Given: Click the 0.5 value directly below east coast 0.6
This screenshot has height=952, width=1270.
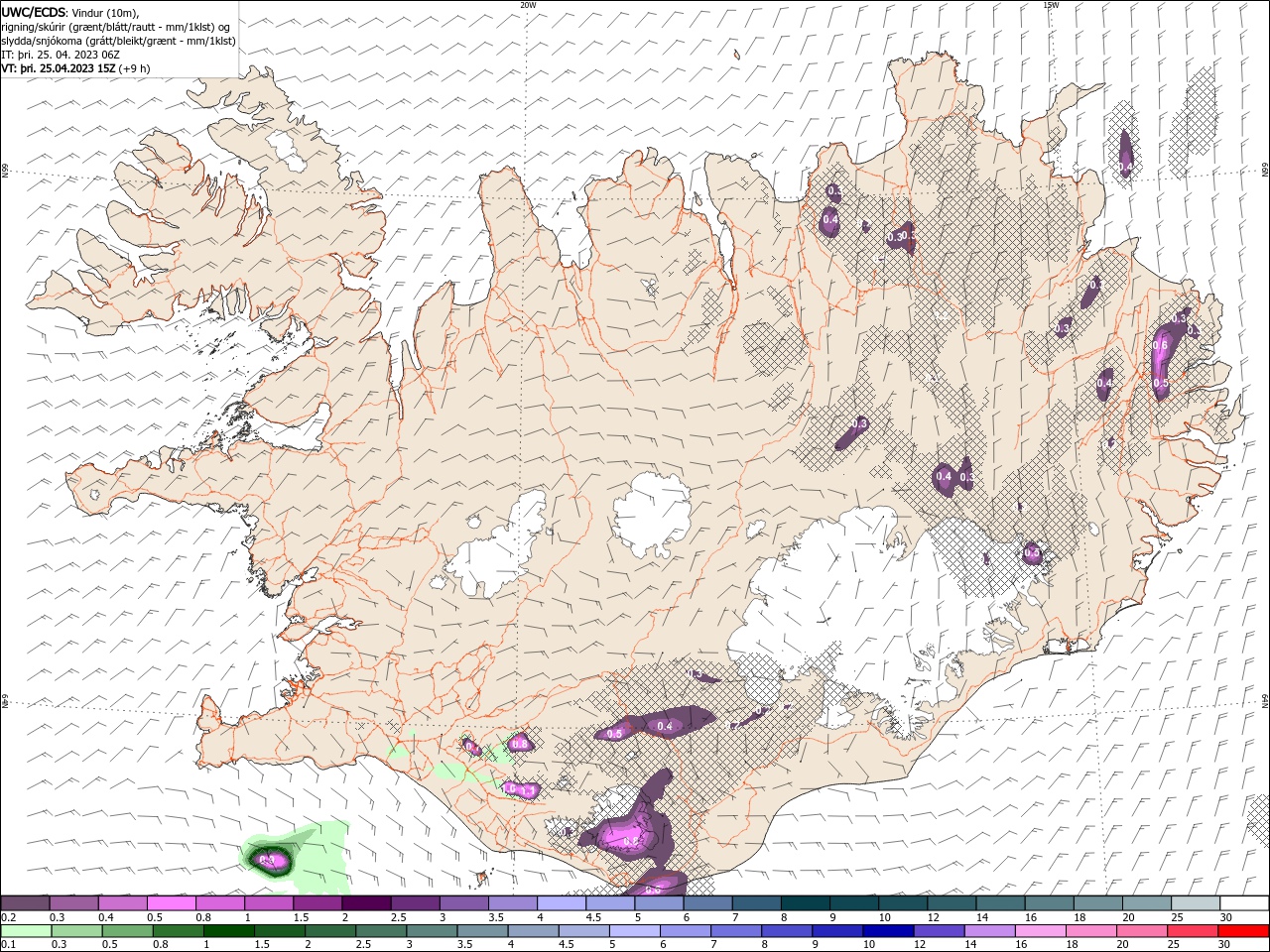Looking at the screenshot, I should (1160, 383).
